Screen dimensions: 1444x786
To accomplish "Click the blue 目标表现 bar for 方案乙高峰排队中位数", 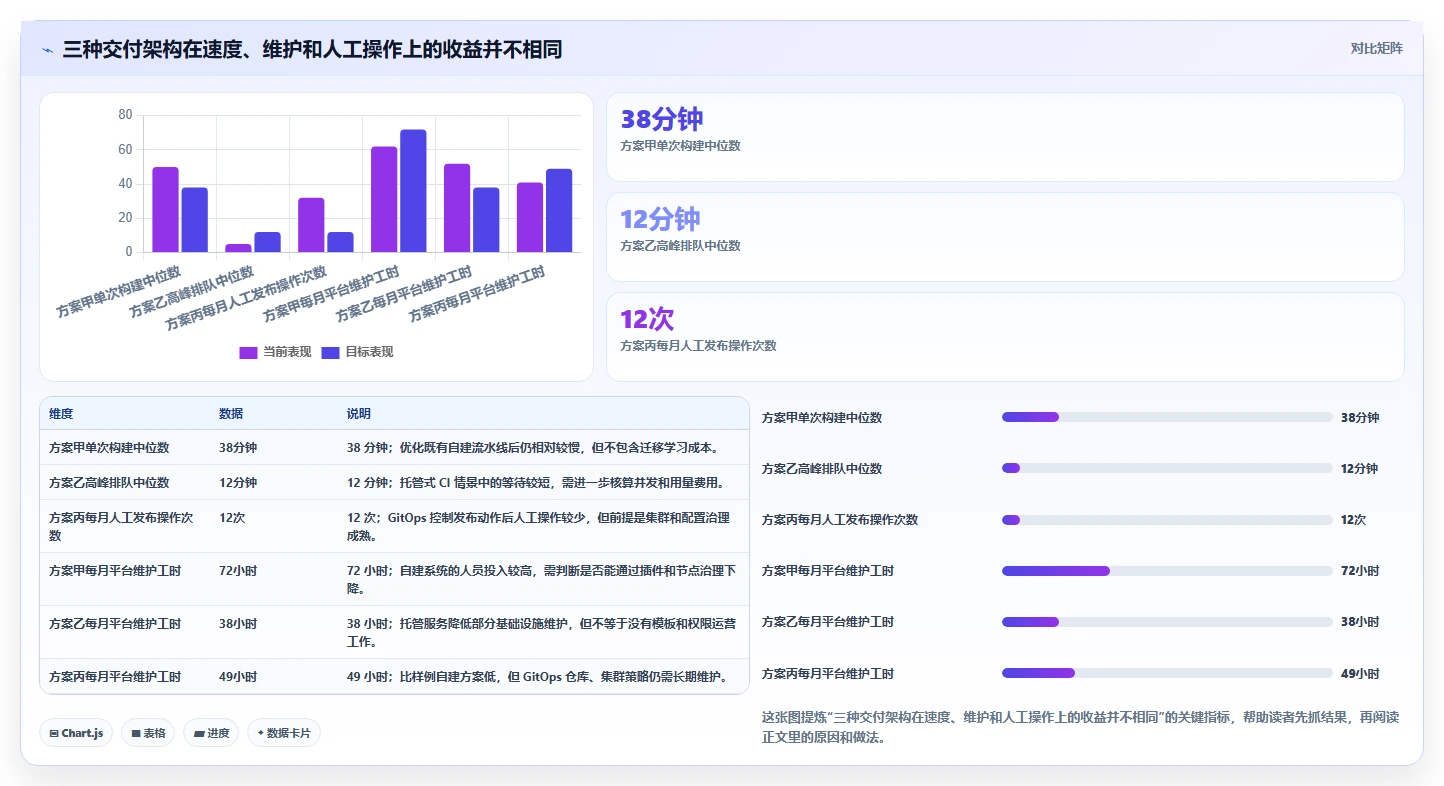I will click(x=267, y=242).
